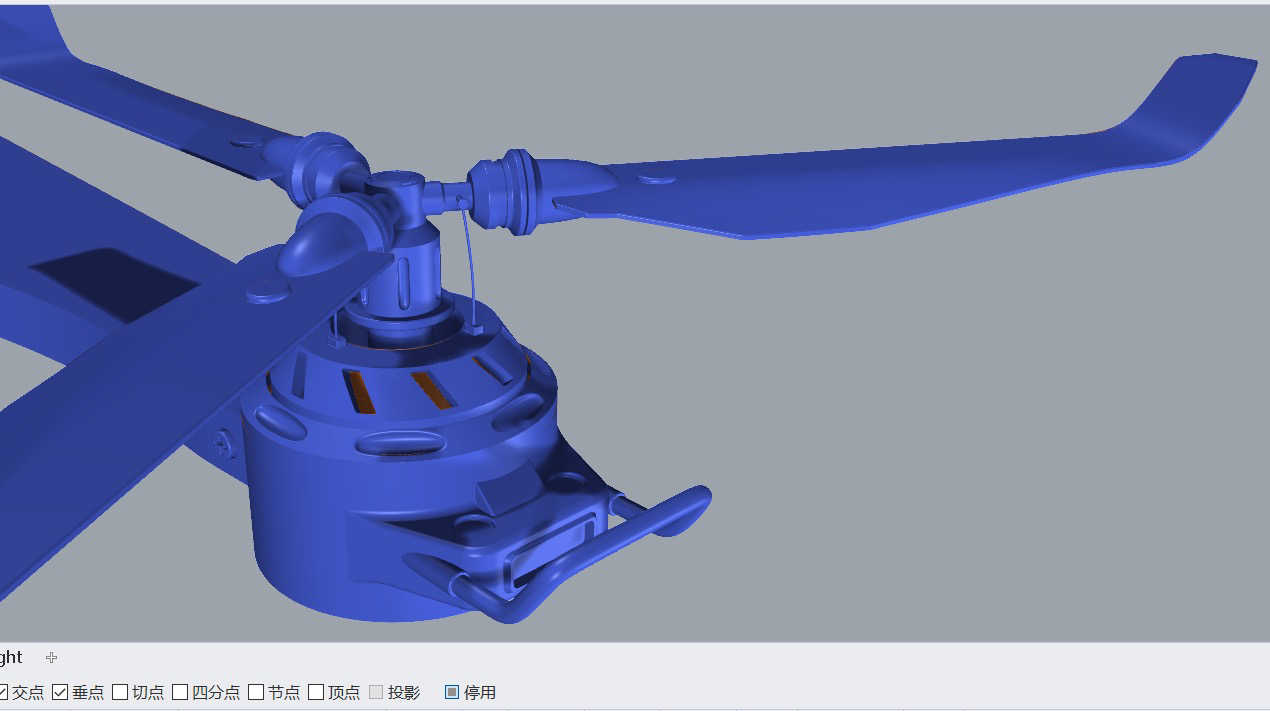Enable the 节点 (knot) osnap
The height and width of the screenshot is (711, 1270).
[x=256, y=692]
